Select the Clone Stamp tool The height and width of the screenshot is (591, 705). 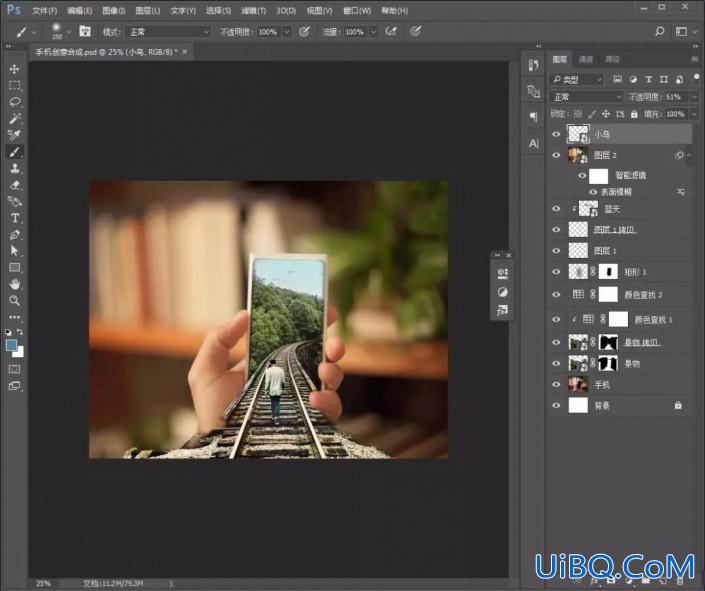[x=14, y=169]
